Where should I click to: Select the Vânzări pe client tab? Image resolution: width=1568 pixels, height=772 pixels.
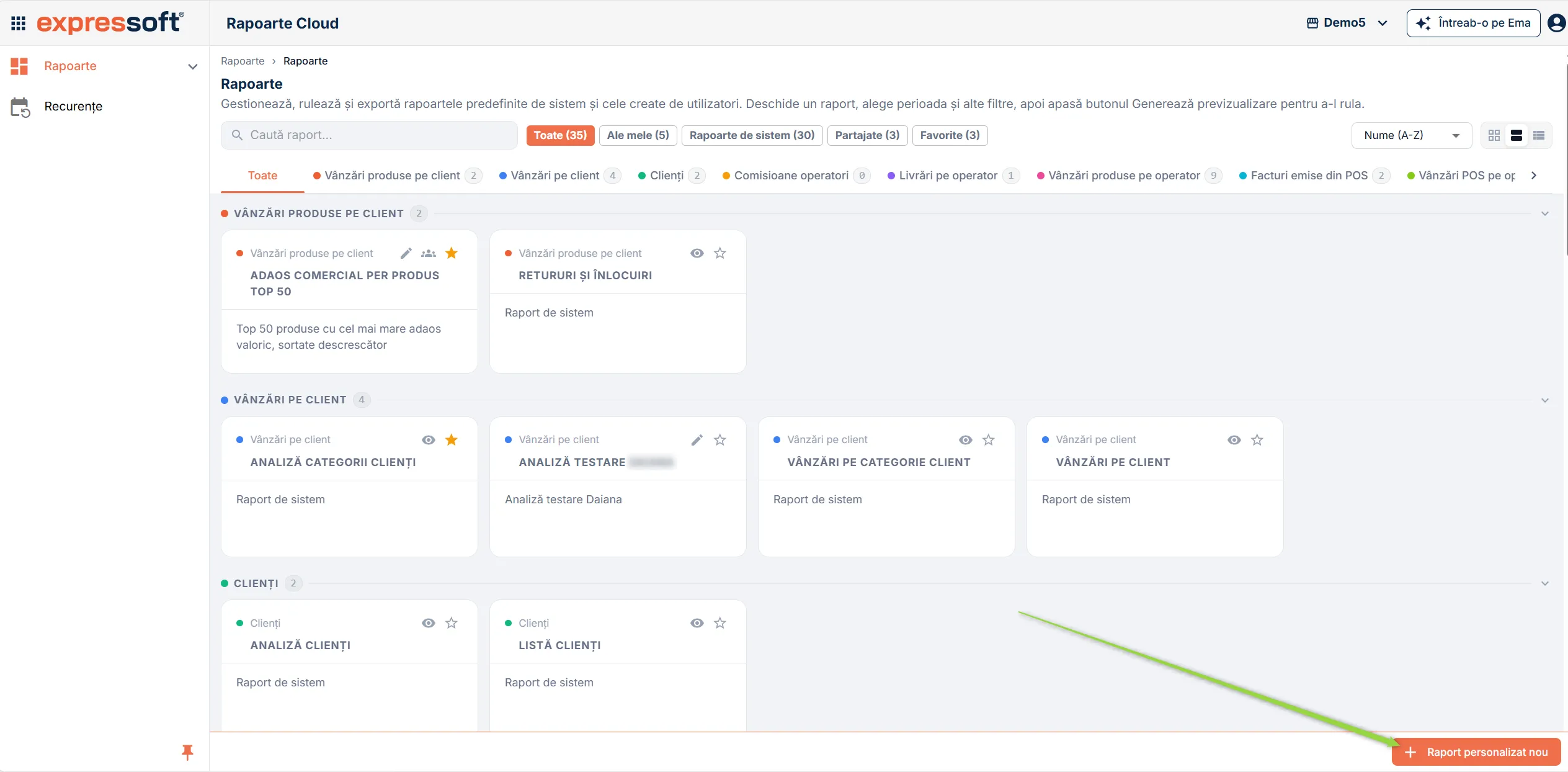click(x=559, y=176)
